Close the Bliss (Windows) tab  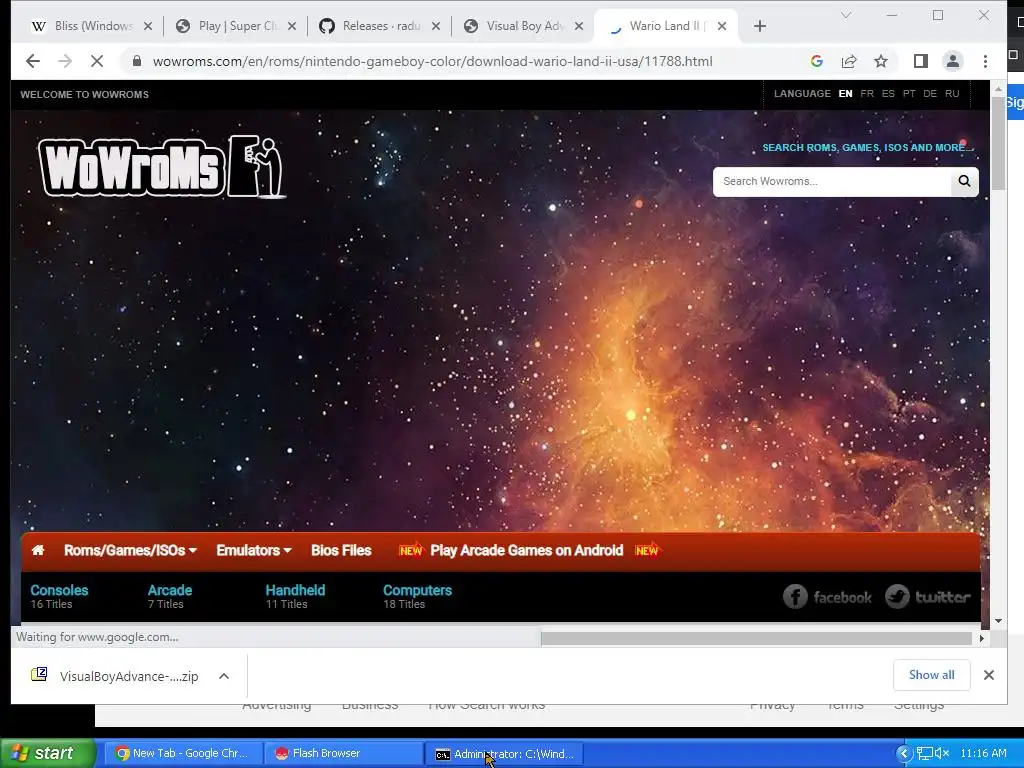(148, 26)
